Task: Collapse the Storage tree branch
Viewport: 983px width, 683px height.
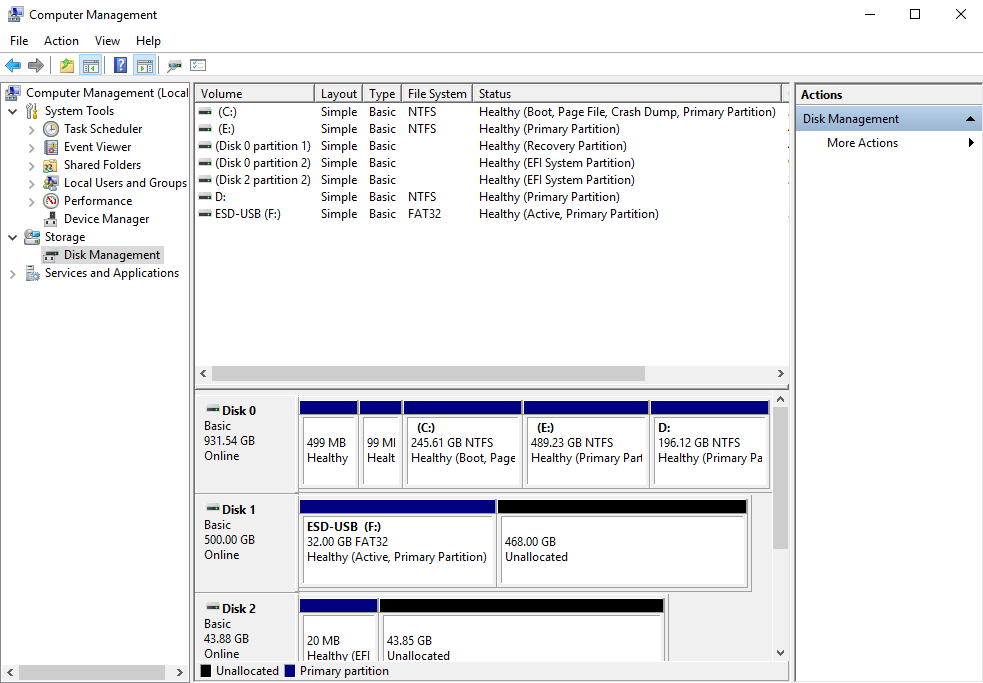Action: [12, 236]
